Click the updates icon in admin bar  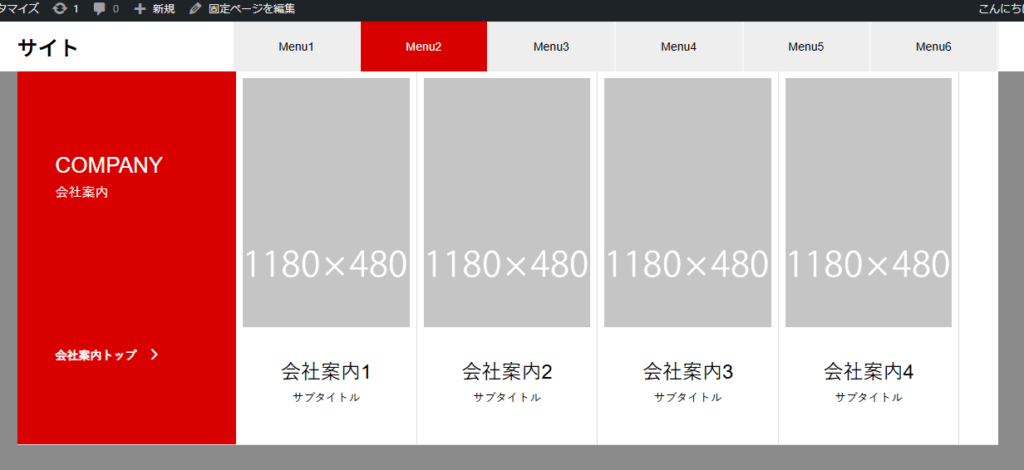60,9
